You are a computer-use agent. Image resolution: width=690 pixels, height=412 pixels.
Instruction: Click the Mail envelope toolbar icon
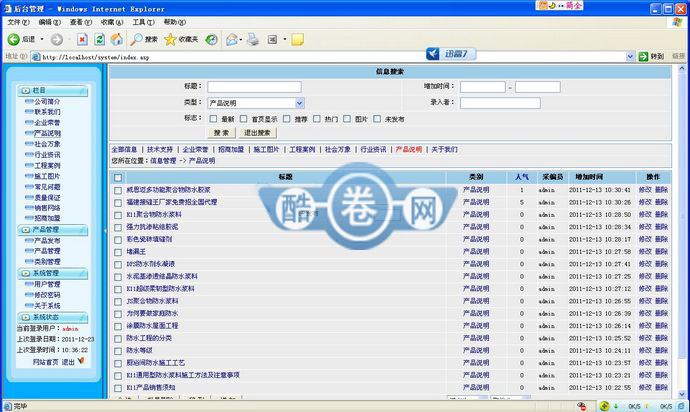pyautogui.click(x=231, y=40)
